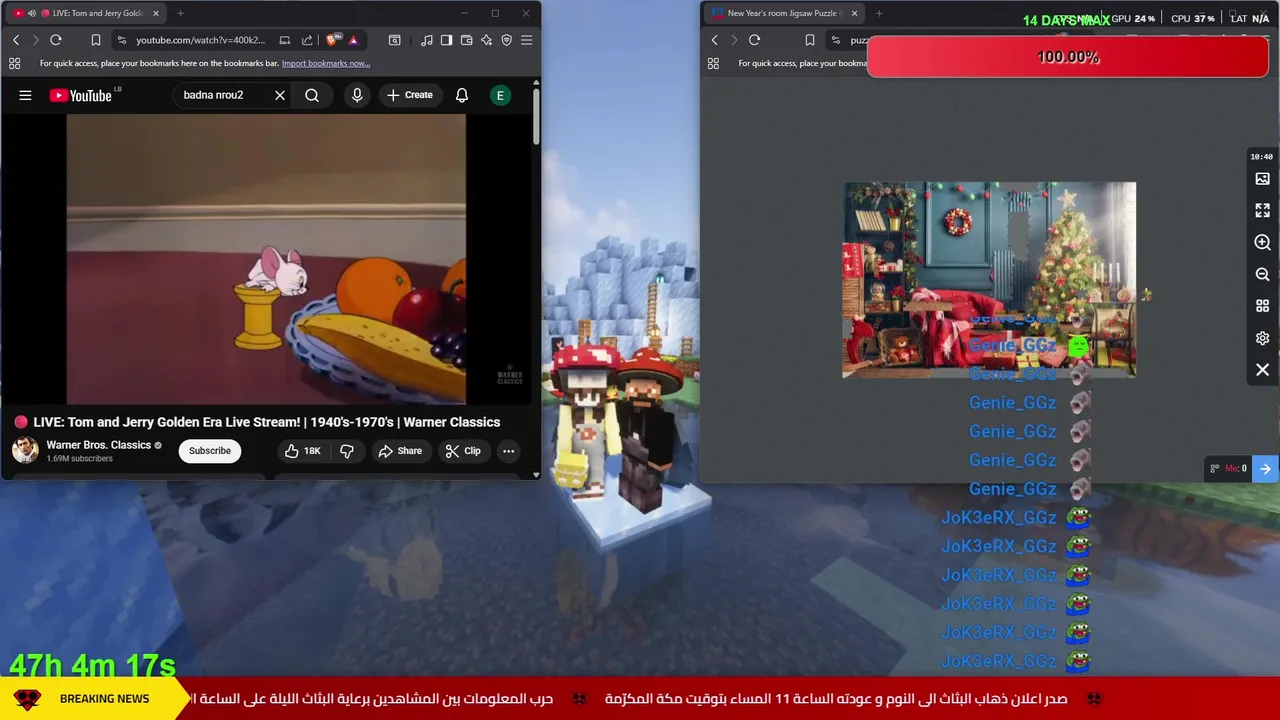Open apps grid icon on YouTube window bookmarks bar
Viewport: 1280px width, 720px height.
pyautogui.click(x=14, y=63)
